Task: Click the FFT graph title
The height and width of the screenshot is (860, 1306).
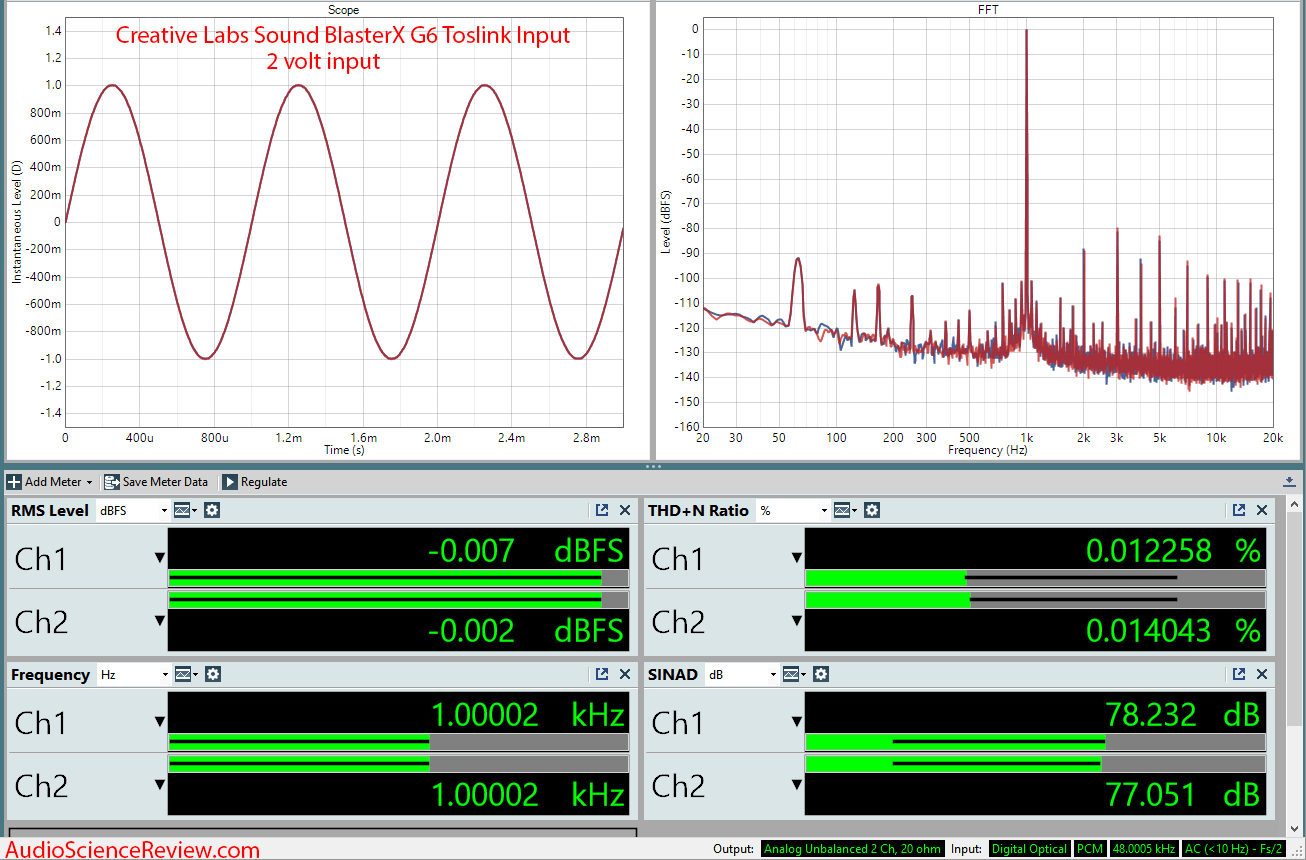Action: (x=988, y=10)
